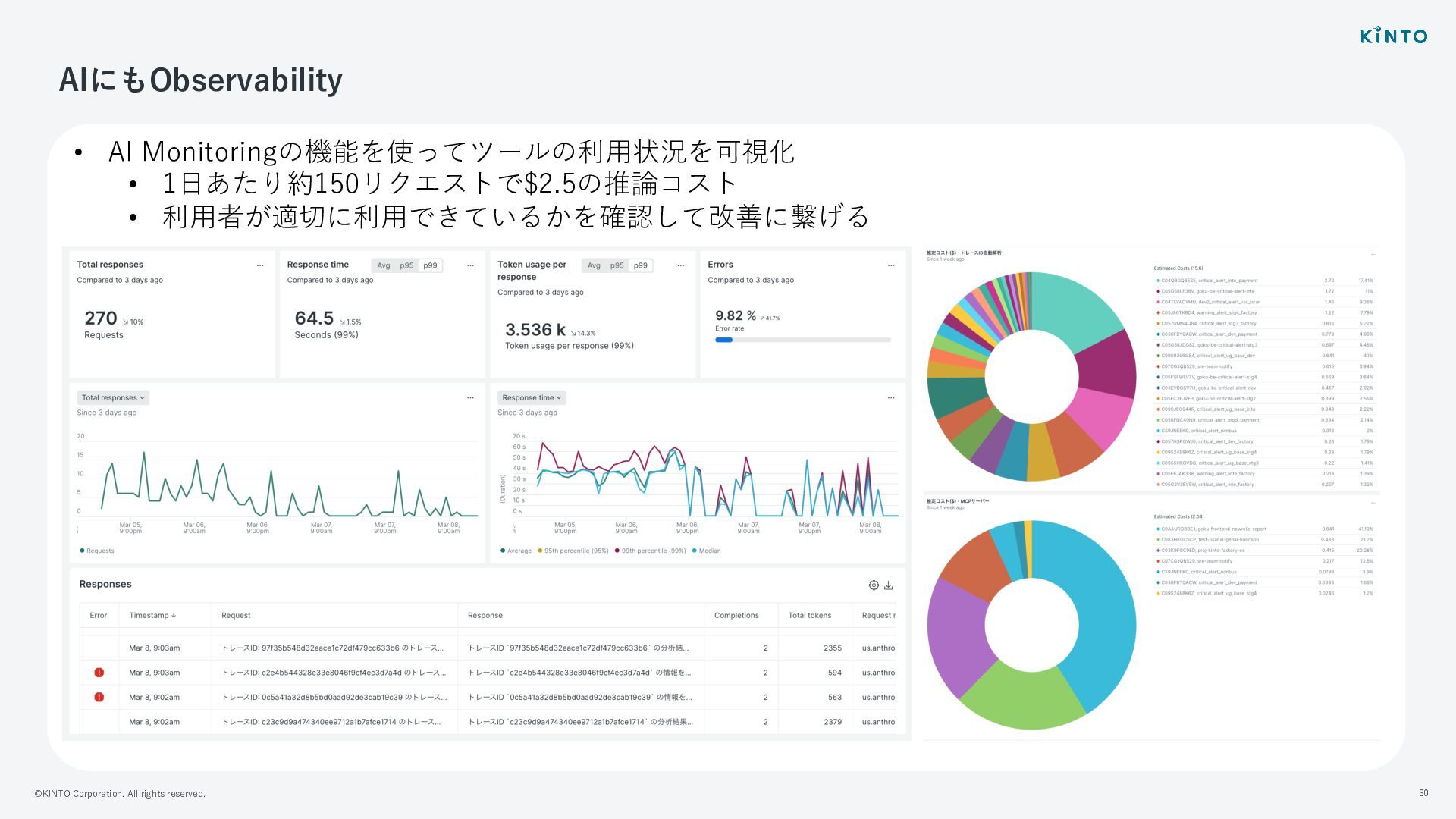The width and height of the screenshot is (1456, 819).
Task: Open the first trace request row text
Action: tap(332, 648)
